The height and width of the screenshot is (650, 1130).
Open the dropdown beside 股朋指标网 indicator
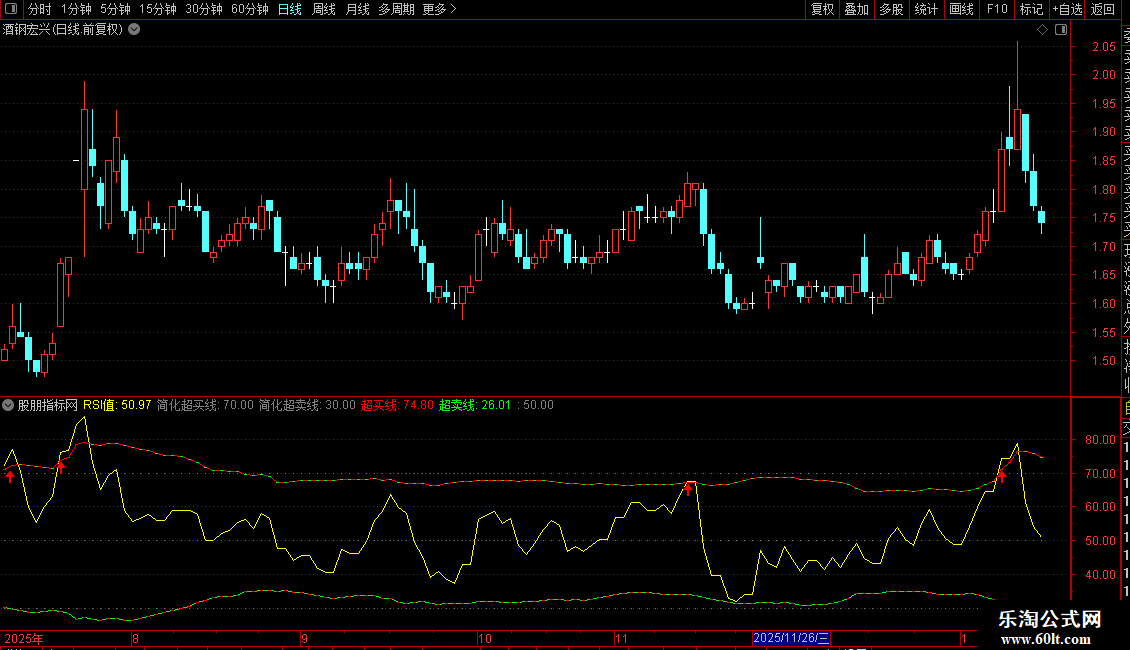(8, 405)
